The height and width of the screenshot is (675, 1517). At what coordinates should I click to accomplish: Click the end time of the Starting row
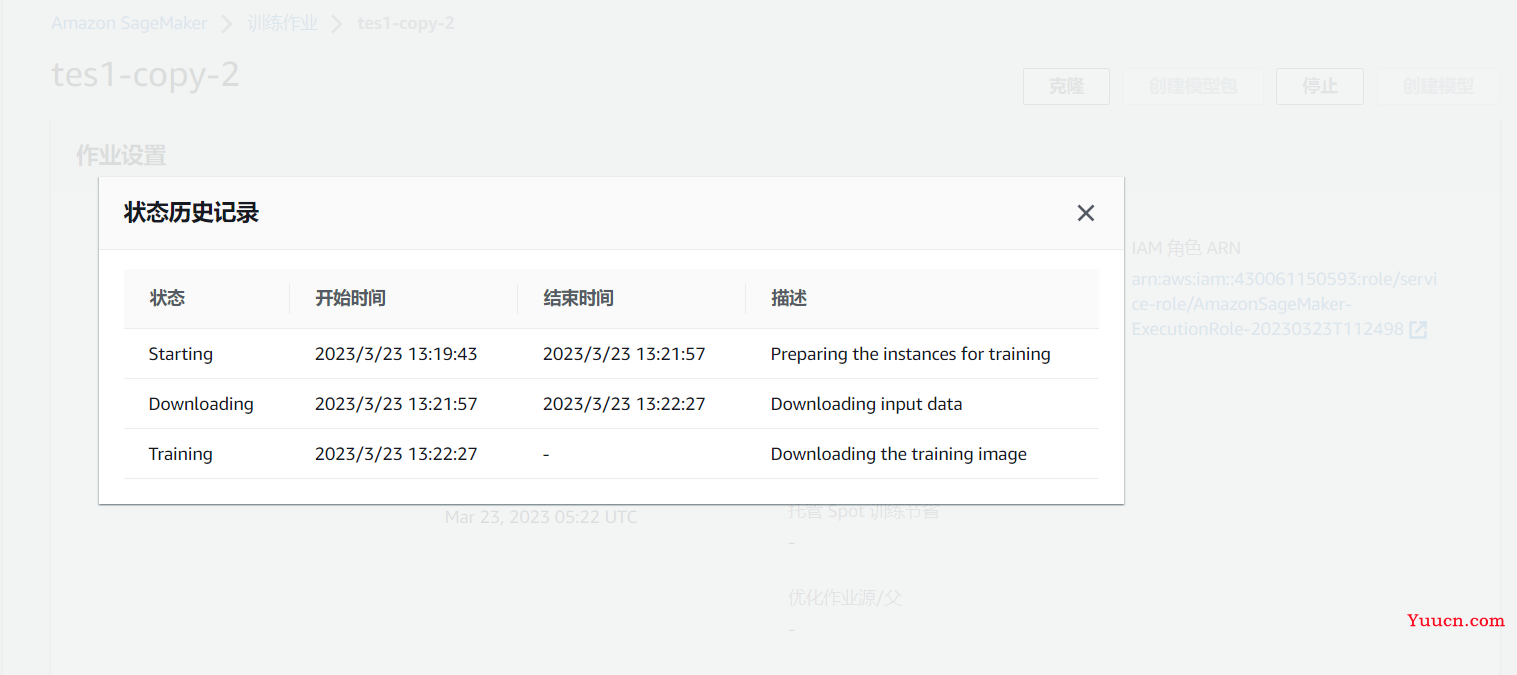624,354
